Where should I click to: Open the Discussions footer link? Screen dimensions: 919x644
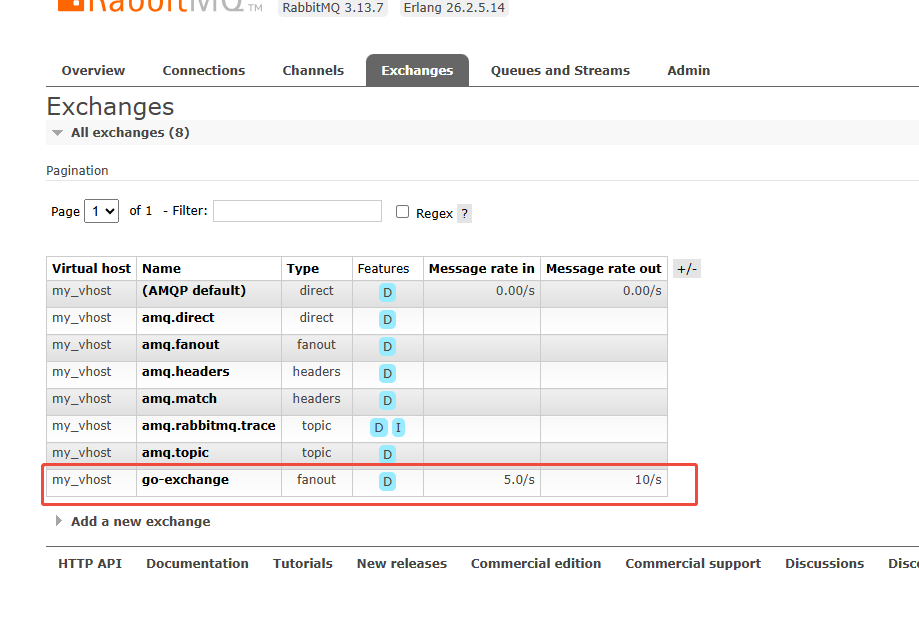point(824,563)
